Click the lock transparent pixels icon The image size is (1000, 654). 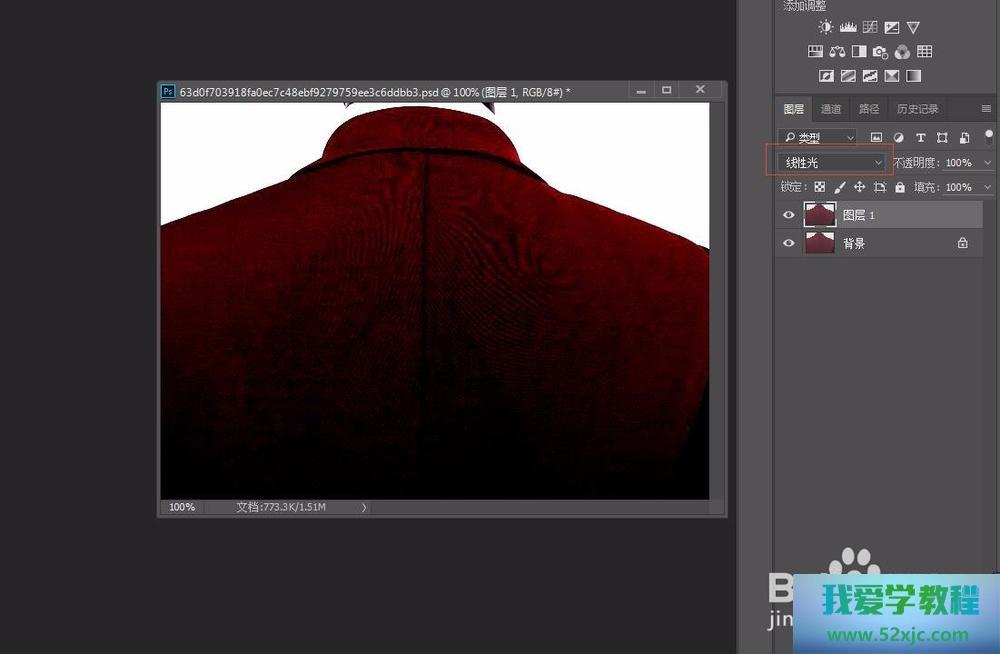[819, 187]
